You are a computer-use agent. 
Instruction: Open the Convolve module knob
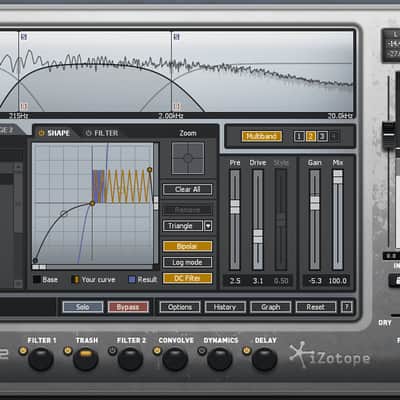point(175,359)
